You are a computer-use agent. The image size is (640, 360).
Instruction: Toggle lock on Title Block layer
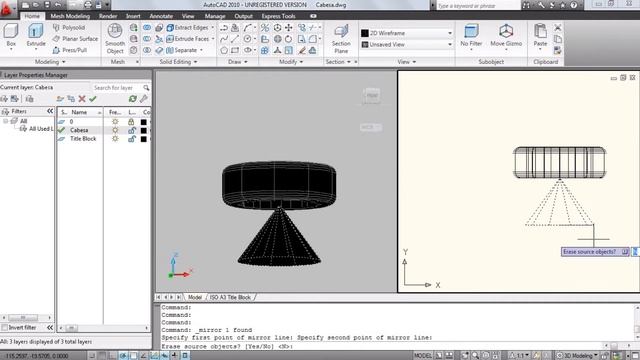click(131, 139)
